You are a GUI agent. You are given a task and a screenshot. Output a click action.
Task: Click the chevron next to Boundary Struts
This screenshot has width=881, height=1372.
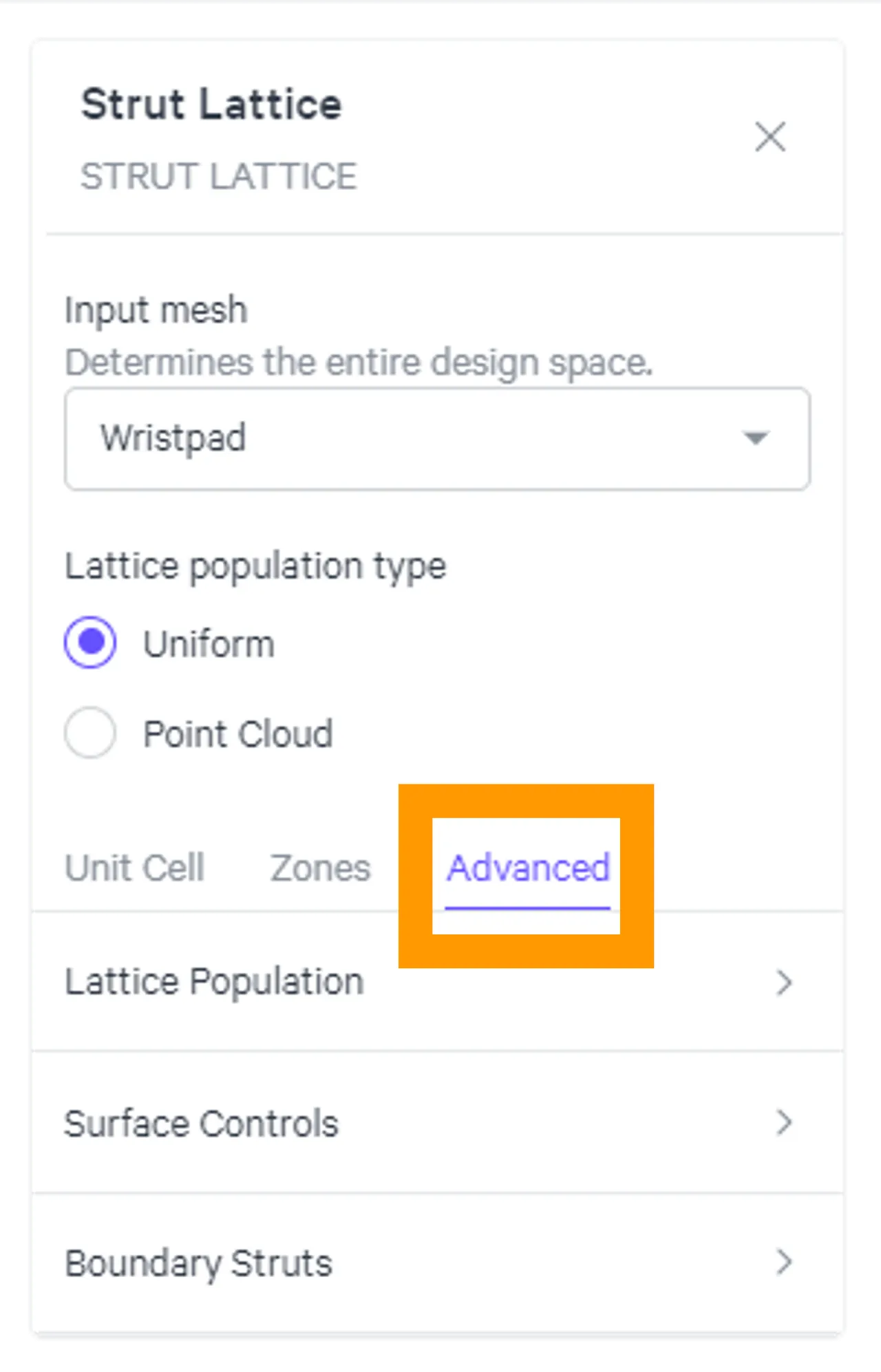click(x=783, y=1262)
